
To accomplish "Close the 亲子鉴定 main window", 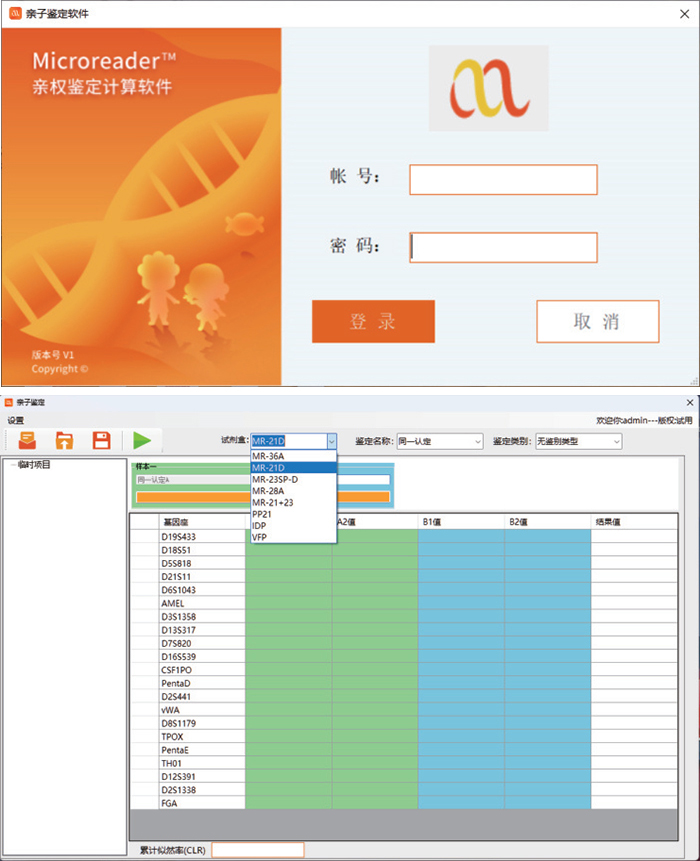I will pyautogui.click(x=689, y=402).
